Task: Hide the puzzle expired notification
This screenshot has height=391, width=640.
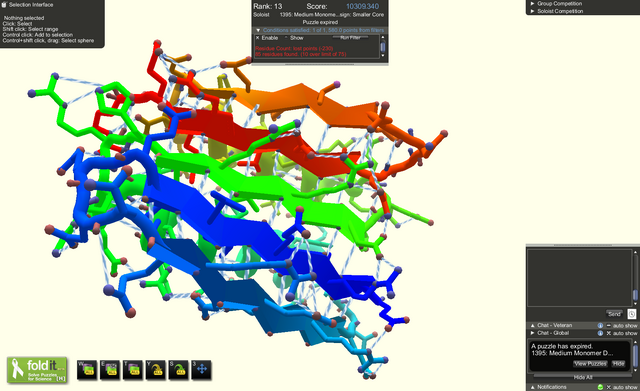Action: click(618, 364)
